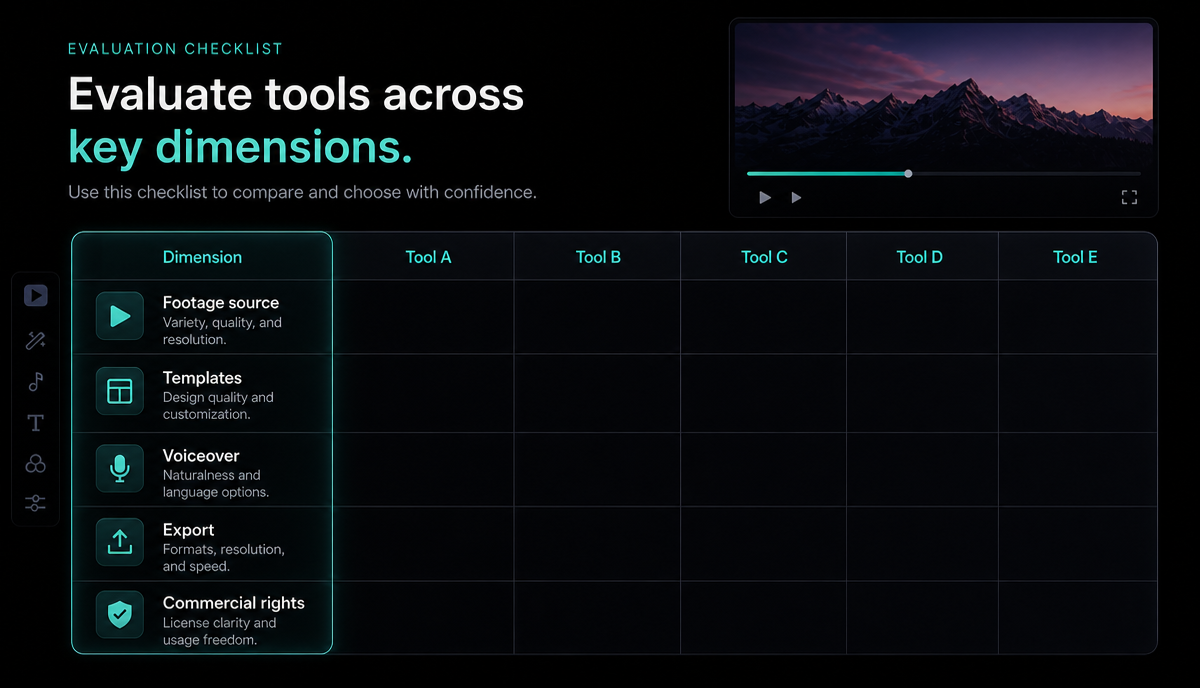Open the overlapping circles color tool
This screenshot has width=1200, height=688.
point(36,464)
